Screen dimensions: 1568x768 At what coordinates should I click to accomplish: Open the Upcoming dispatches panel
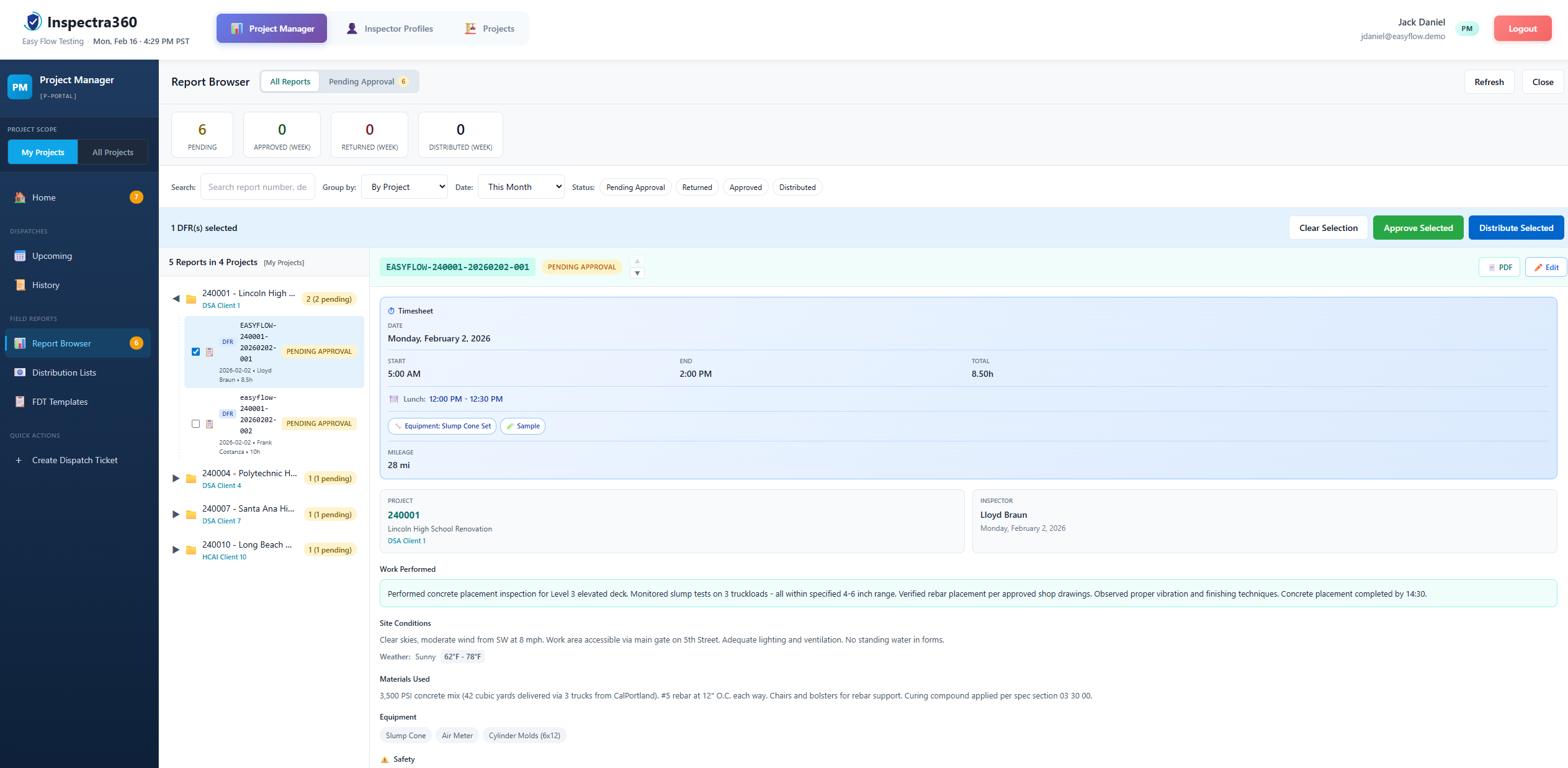tap(52, 255)
